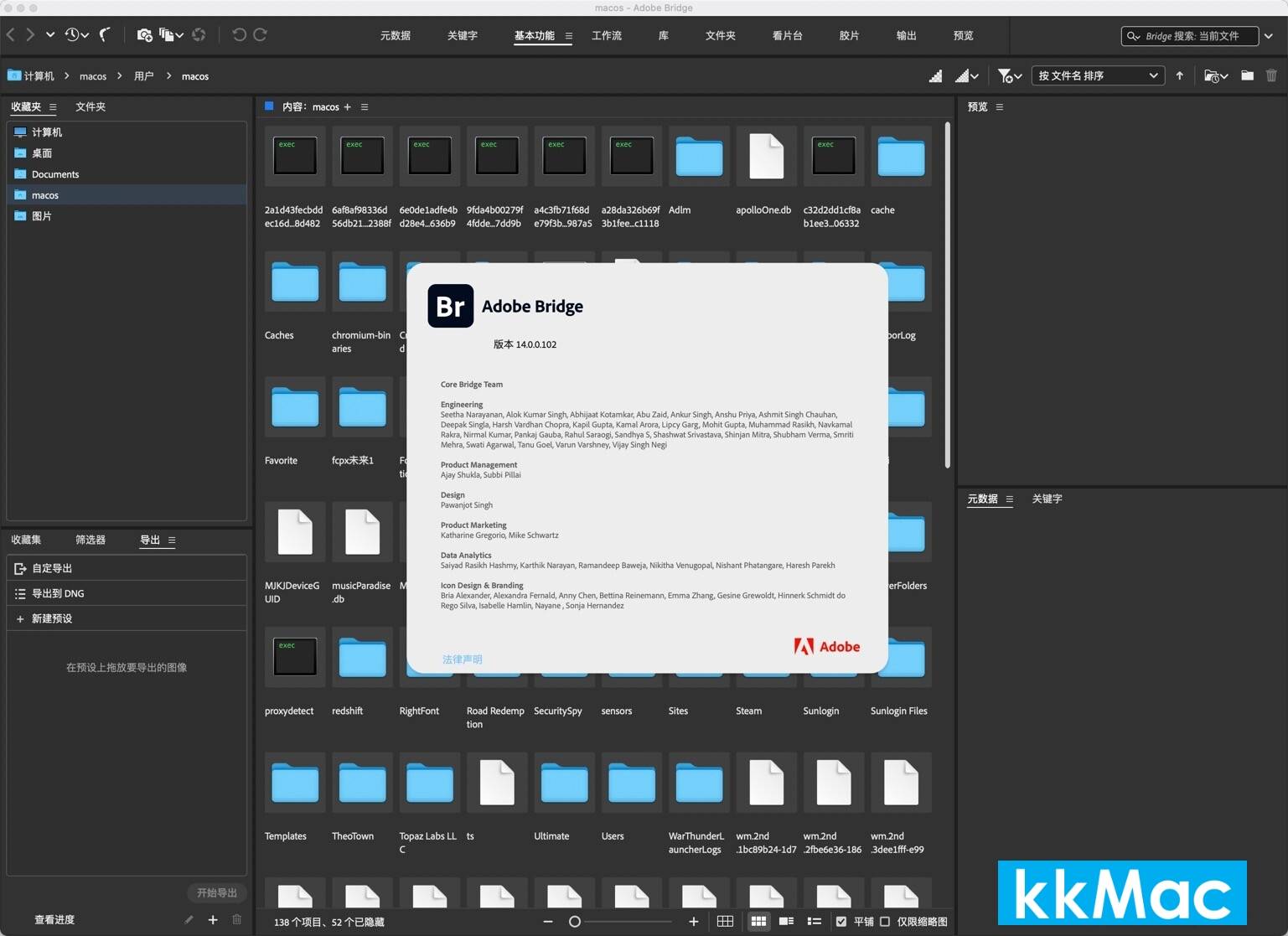Go back with the left arrow
The image size is (1288, 936).
tap(11, 35)
